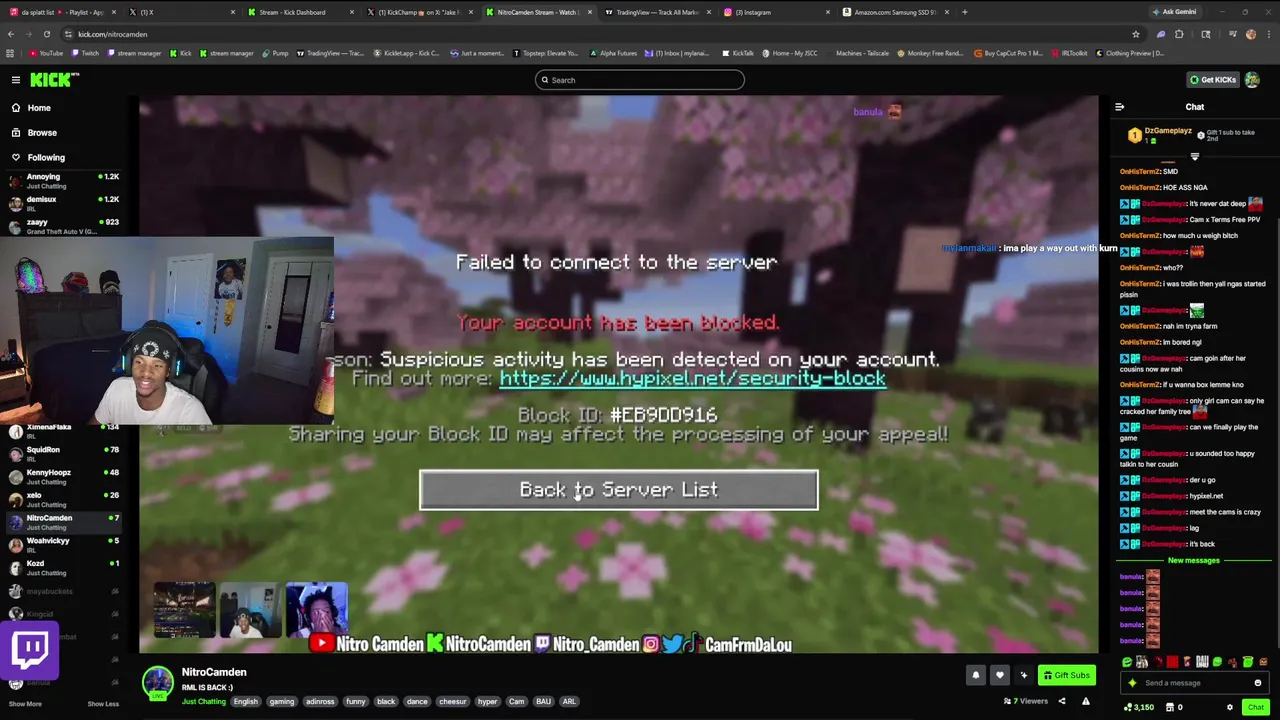Image resolution: width=1280 pixels, height=720 pixels.
Task: Select NitroCamden in sidebar list
Action: (x=62, y=522)
